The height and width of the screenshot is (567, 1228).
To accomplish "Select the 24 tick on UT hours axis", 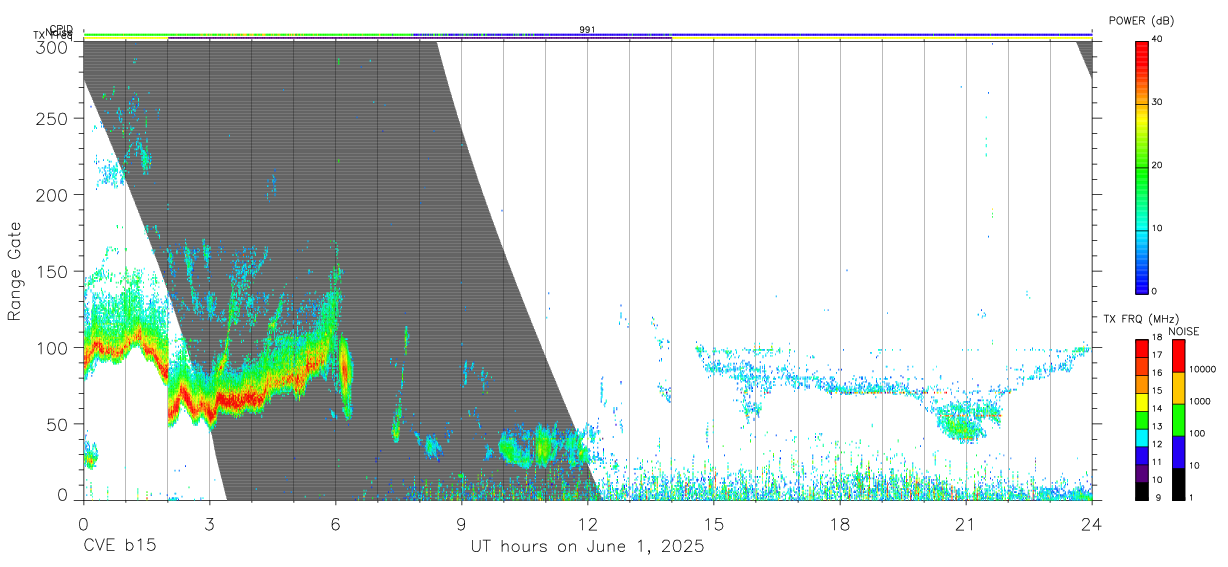I will click(x=1092, y=523).
